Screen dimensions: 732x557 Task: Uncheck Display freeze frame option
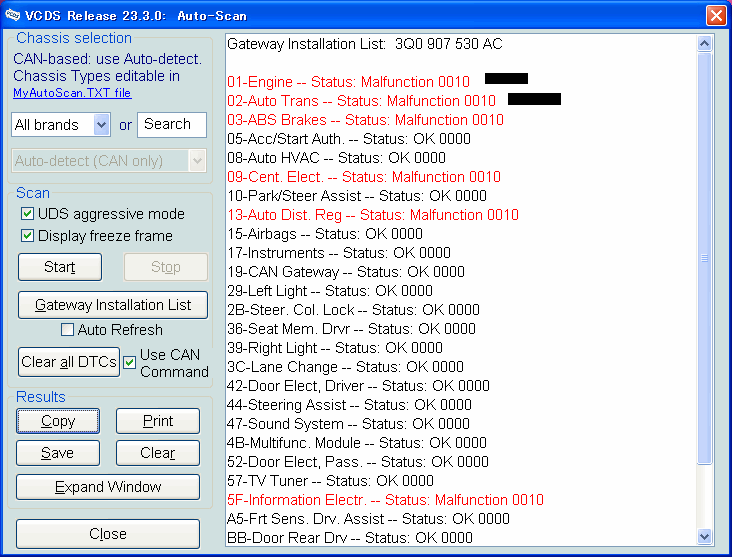click(x=28, y=236)
